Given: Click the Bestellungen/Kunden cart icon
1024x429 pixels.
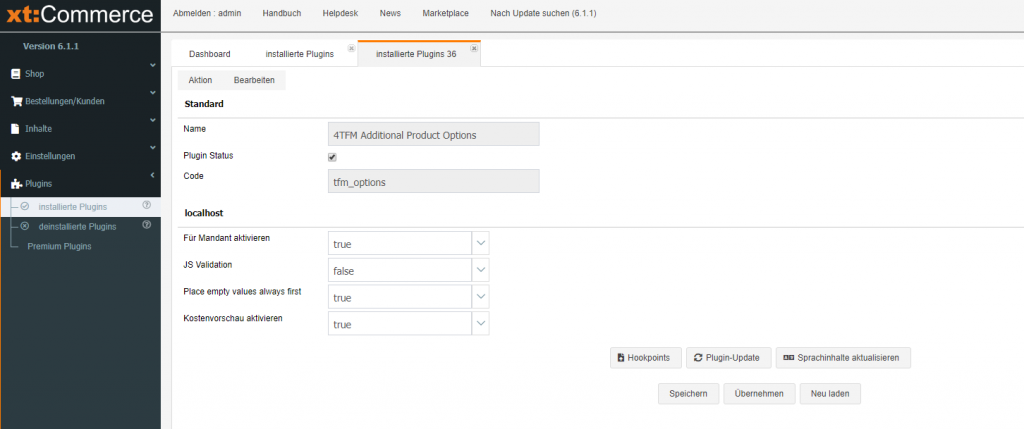Looking at the screenshot, I should pyautogui.click(x=16, y=101).
